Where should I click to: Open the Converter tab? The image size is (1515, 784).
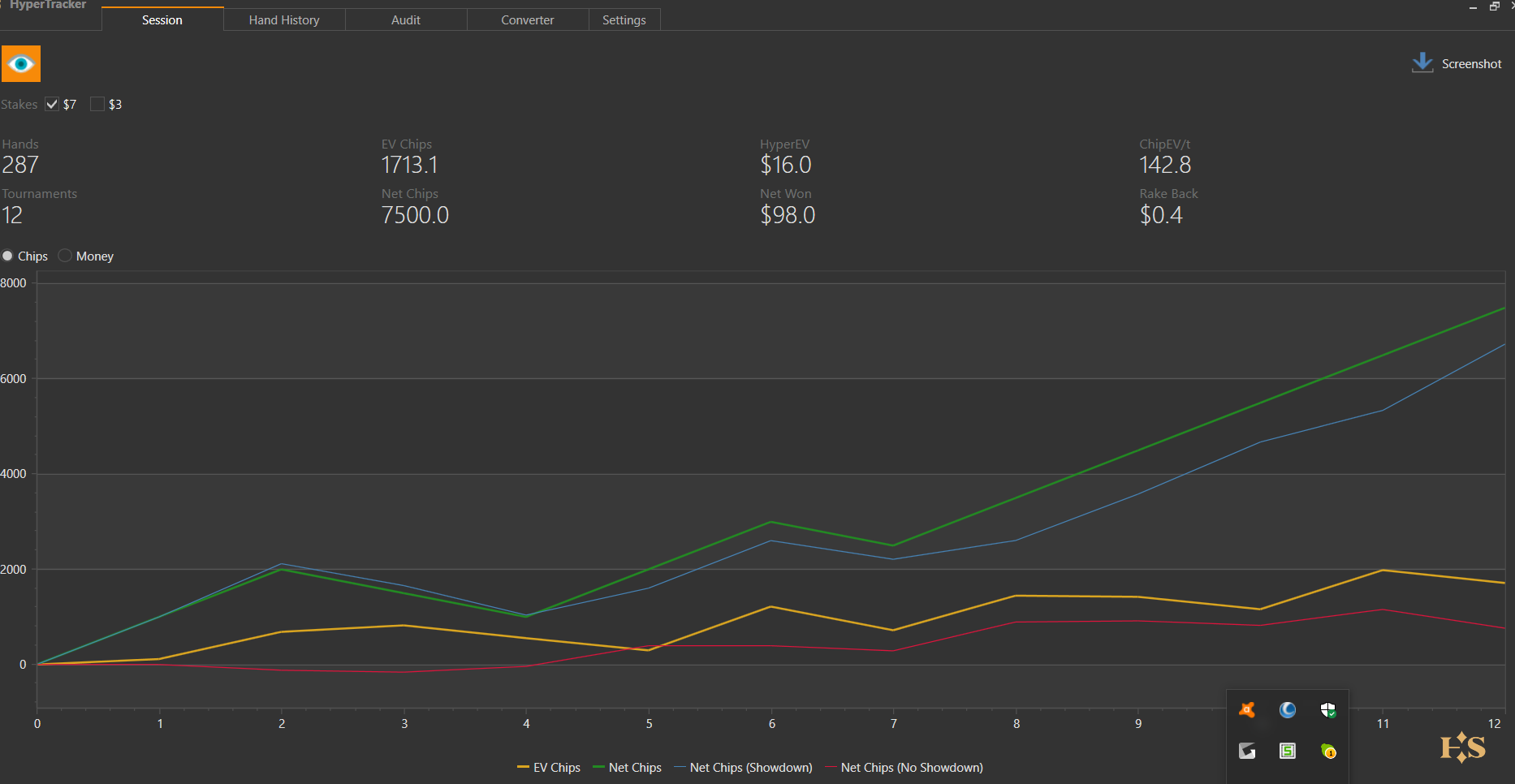(528, 19)
